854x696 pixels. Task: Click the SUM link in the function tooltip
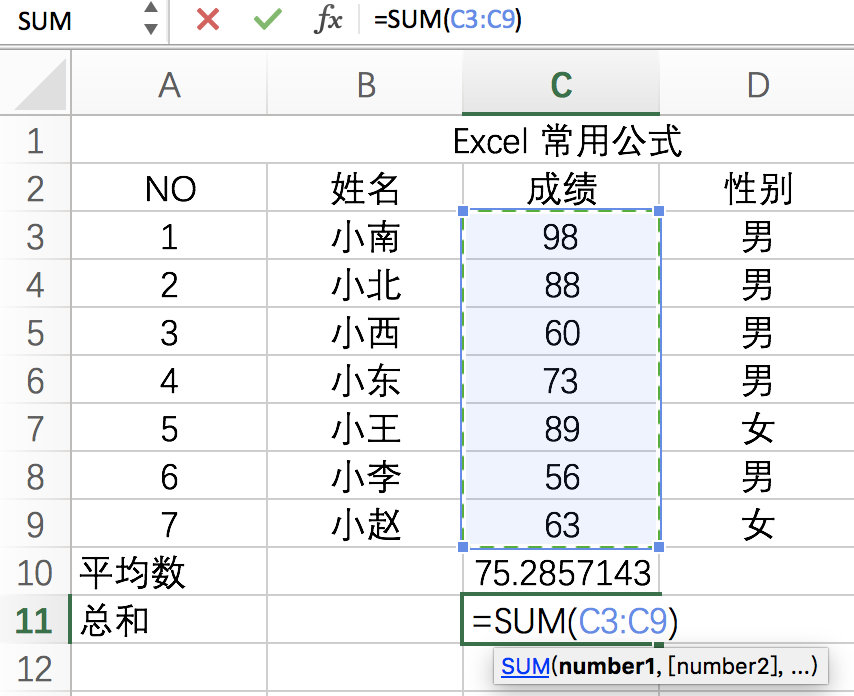(522, 666)
